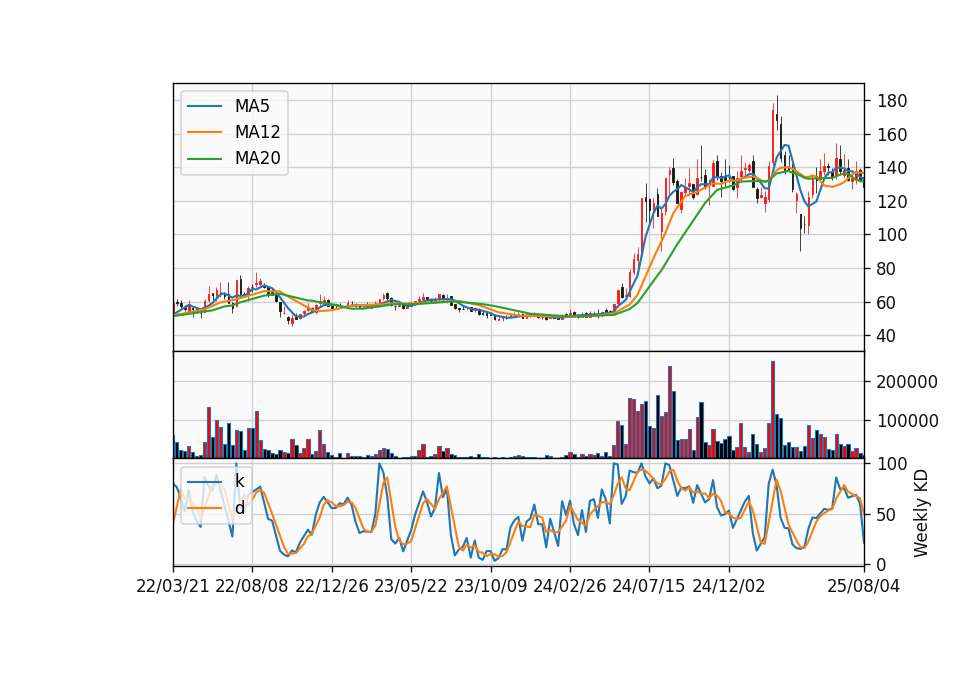The height and width of the screenshot is (690, 960).
Task: Click the 22/08/08 date label
Action: click(252, 586)
